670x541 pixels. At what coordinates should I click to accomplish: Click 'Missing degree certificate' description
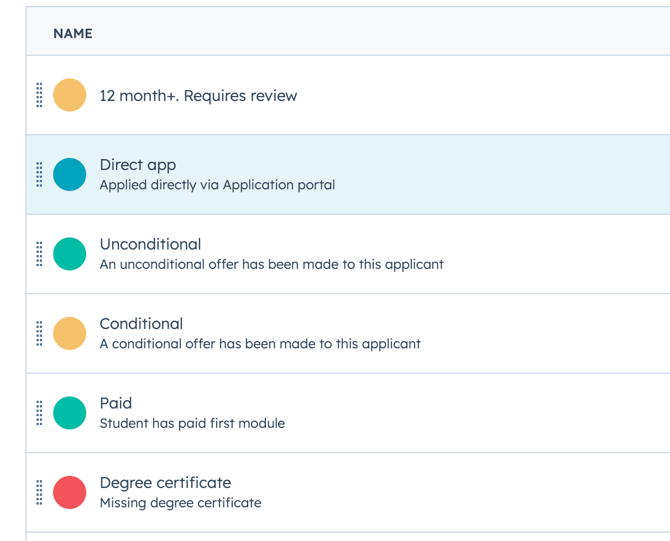180,503
